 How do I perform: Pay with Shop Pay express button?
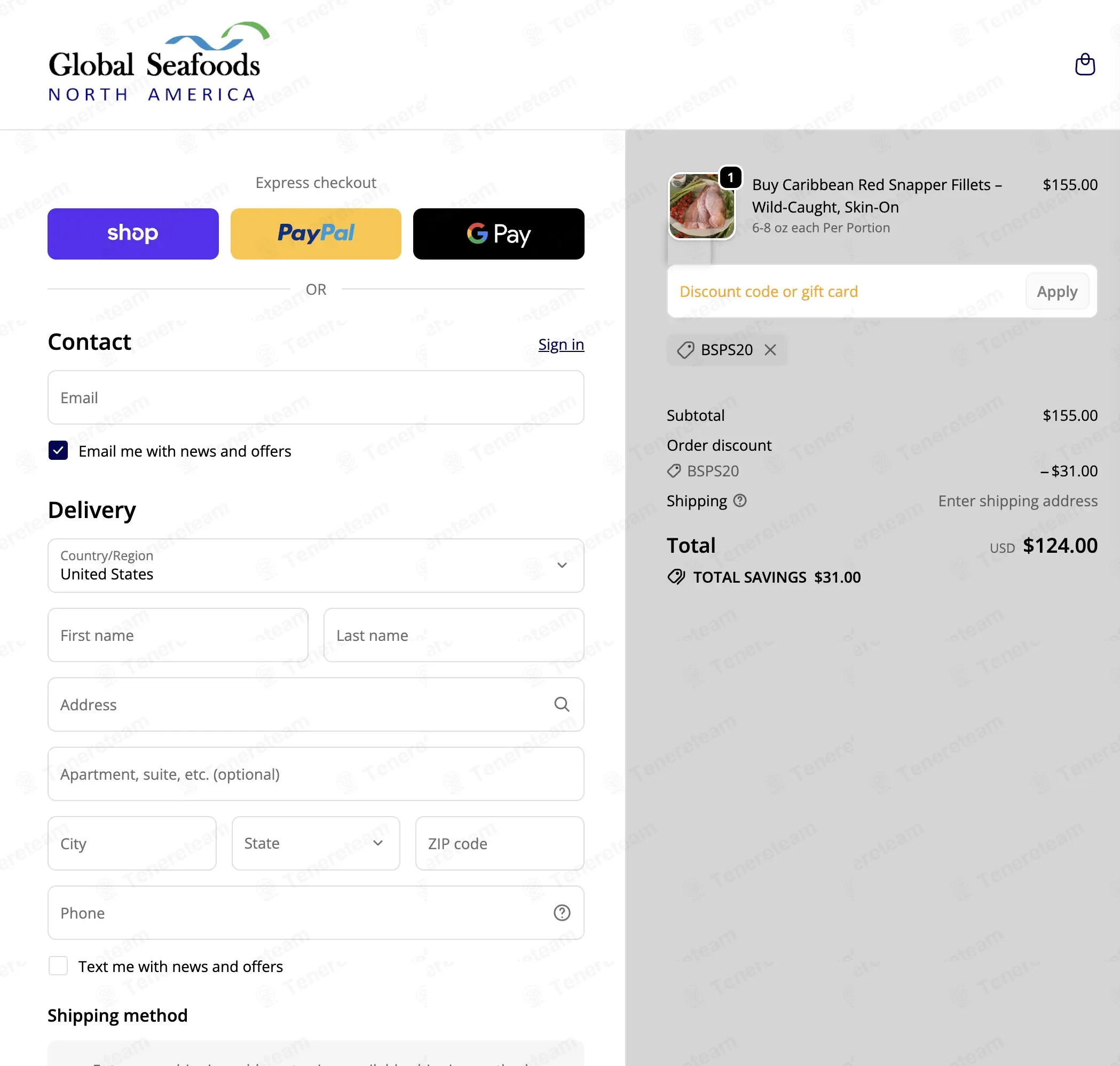click(x=133, y=233)
